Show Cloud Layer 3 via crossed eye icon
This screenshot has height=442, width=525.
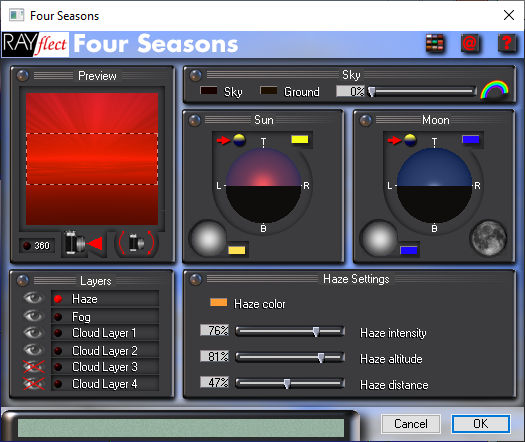(33, 367)
